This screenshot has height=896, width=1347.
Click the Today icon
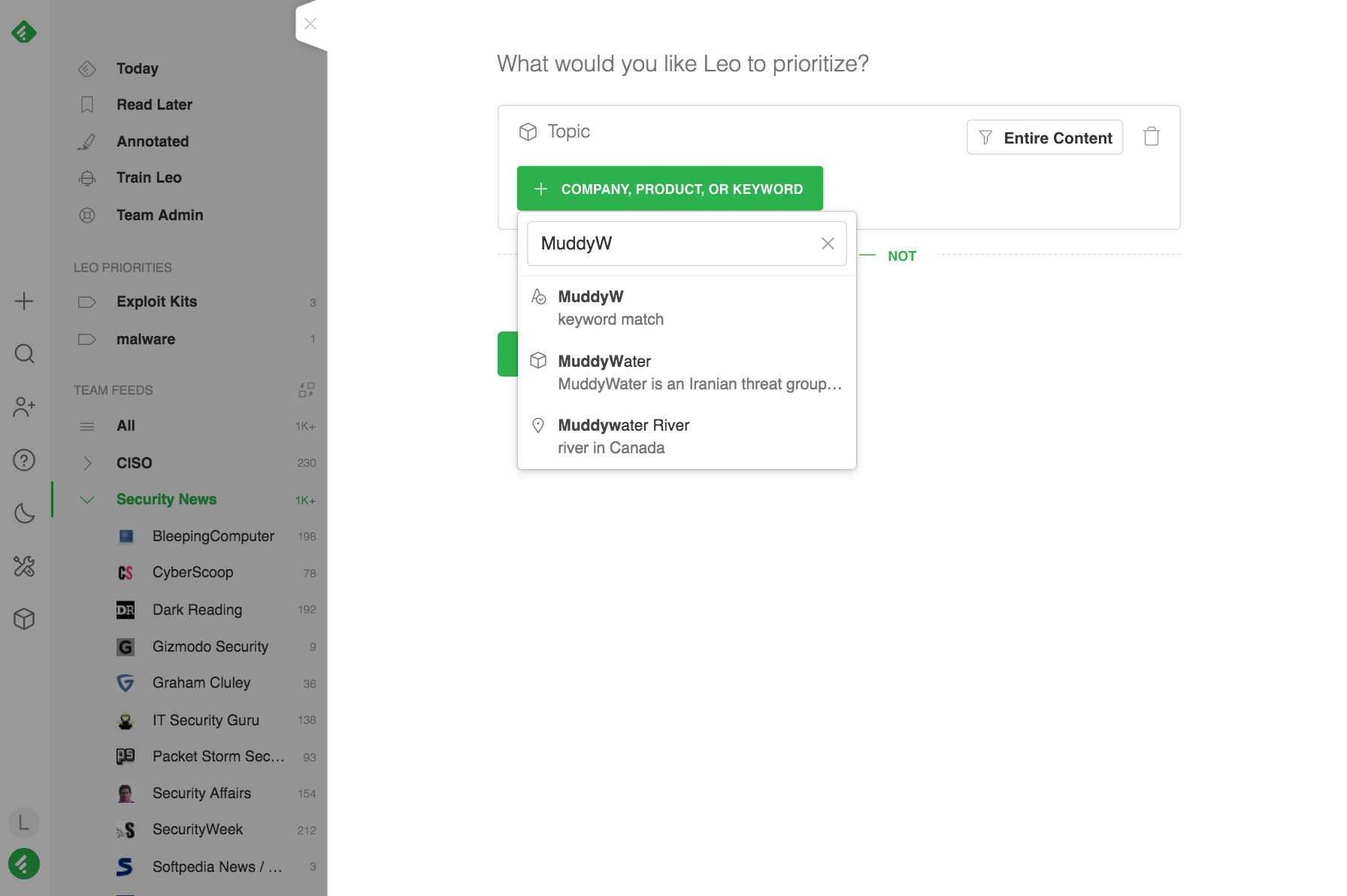pyautogui.click(x=87, y=68)
